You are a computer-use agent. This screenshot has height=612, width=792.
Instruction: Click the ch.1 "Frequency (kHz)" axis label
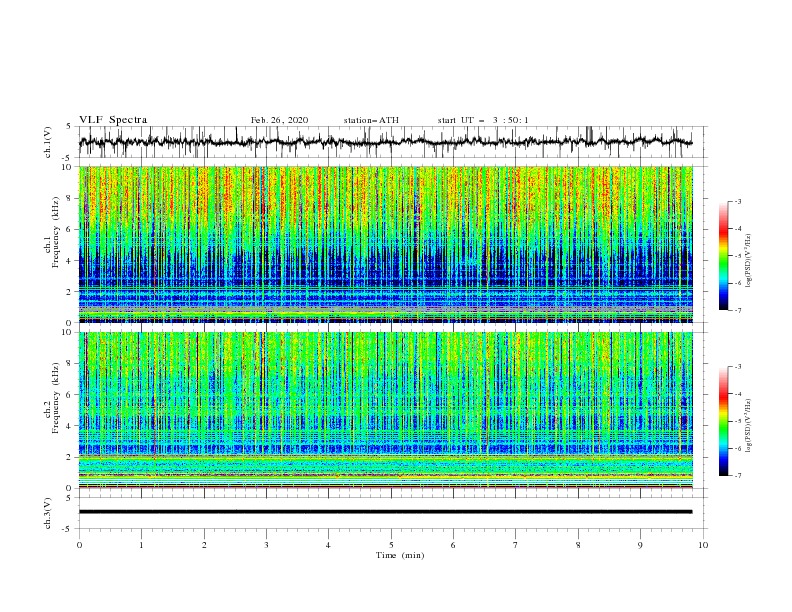click(x=55, y=233)
